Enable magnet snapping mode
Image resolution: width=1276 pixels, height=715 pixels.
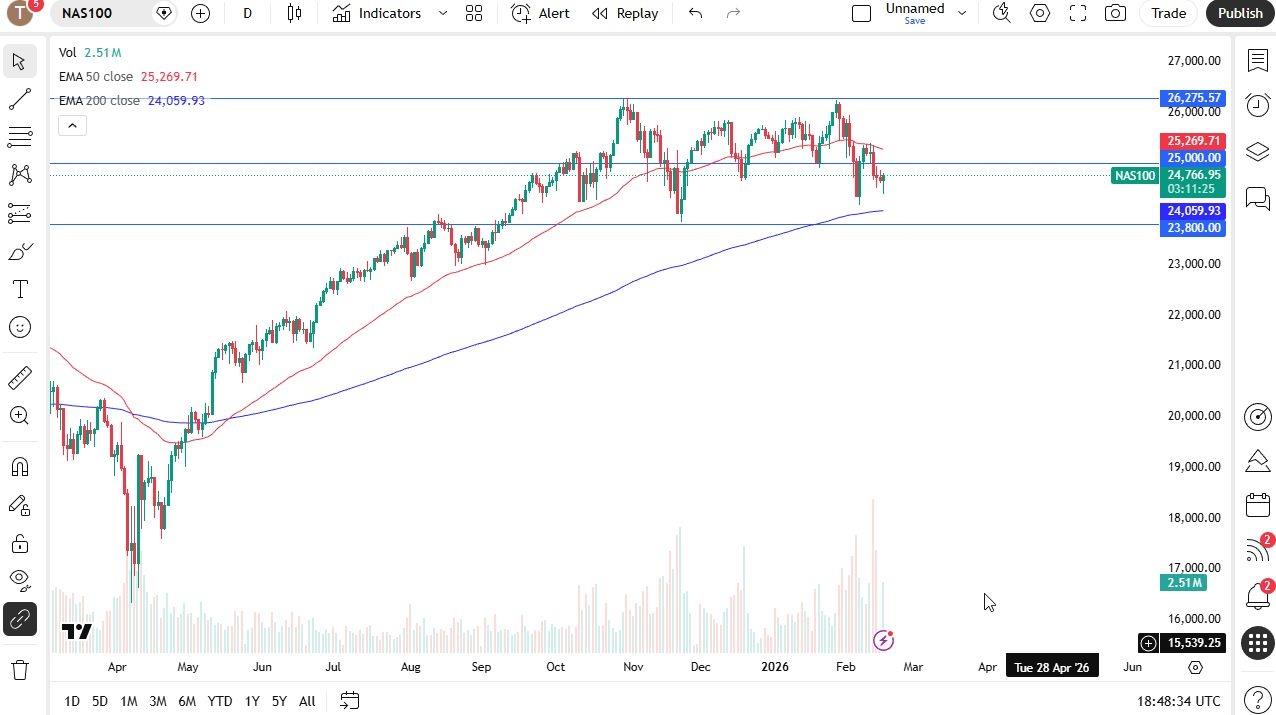[19, 466]
